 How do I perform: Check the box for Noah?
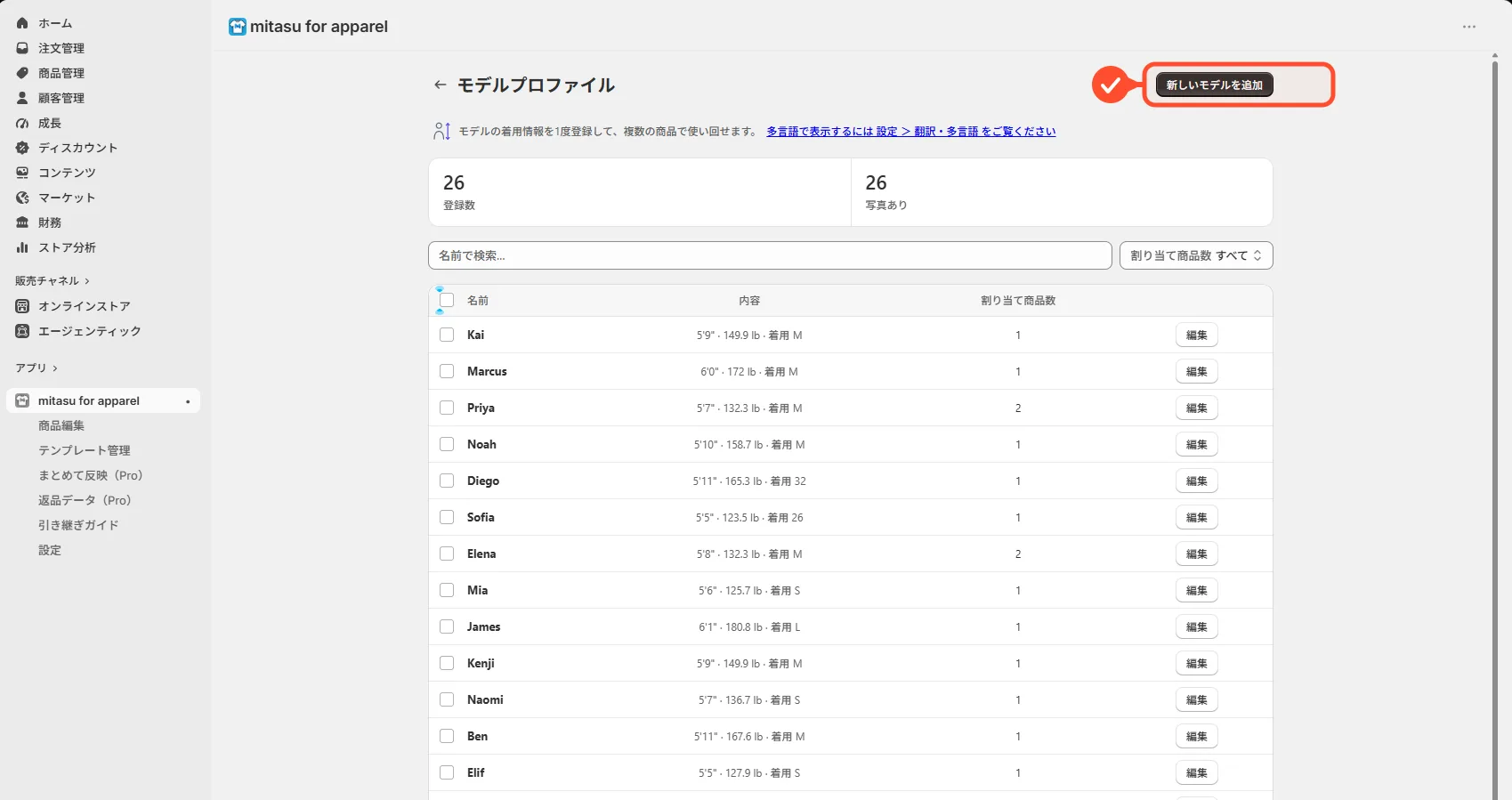click(x=447, y=444)
